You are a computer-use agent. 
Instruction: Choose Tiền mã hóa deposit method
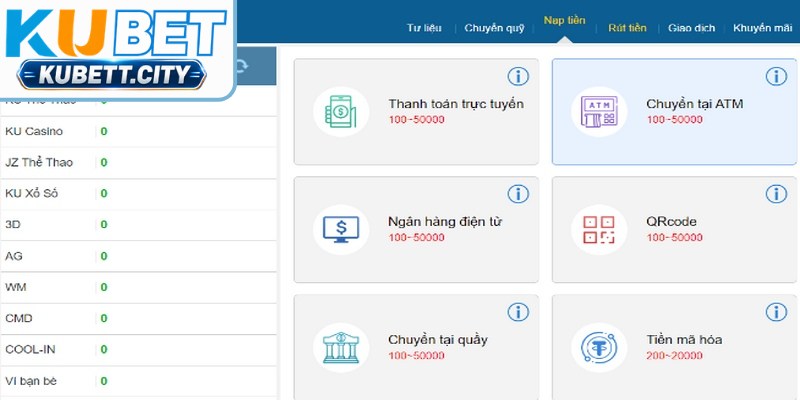point(674,347)
